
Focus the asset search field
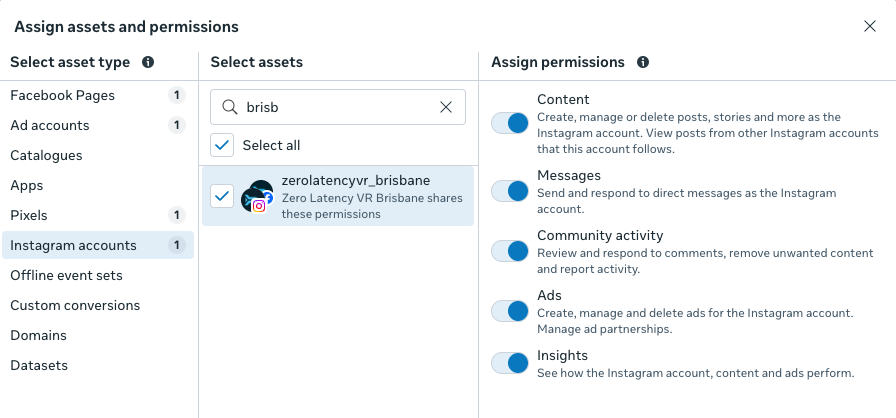[x=338, y=107]
